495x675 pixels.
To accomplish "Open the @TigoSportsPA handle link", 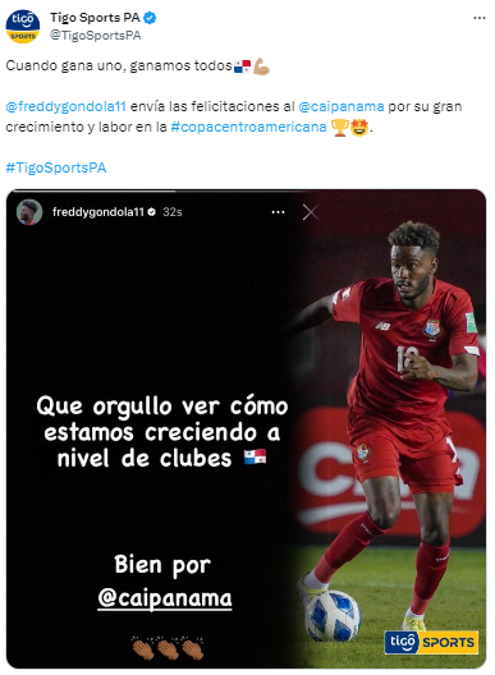I will tap(96, 35).
